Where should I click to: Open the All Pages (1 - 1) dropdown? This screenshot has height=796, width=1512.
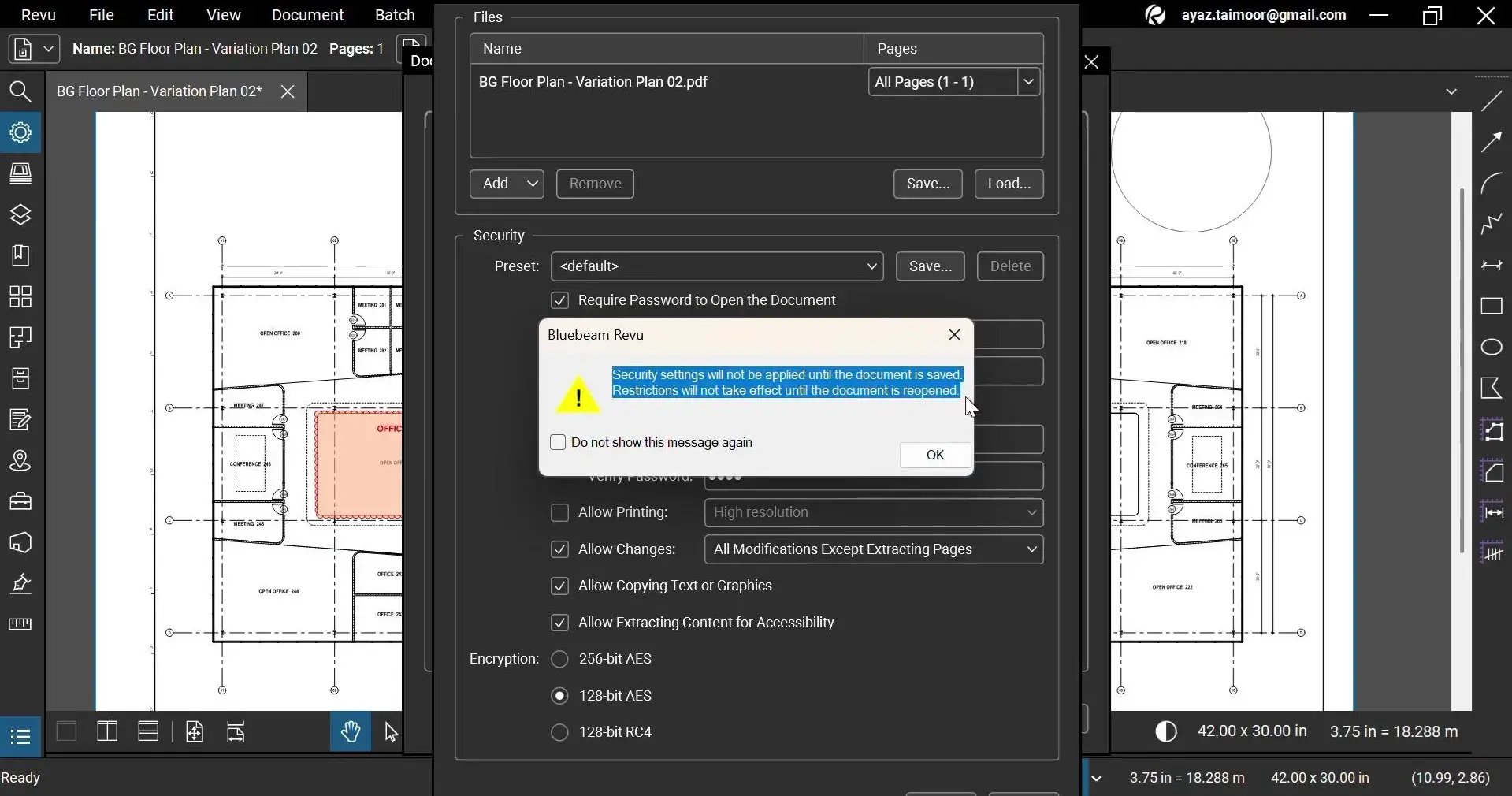954,82
